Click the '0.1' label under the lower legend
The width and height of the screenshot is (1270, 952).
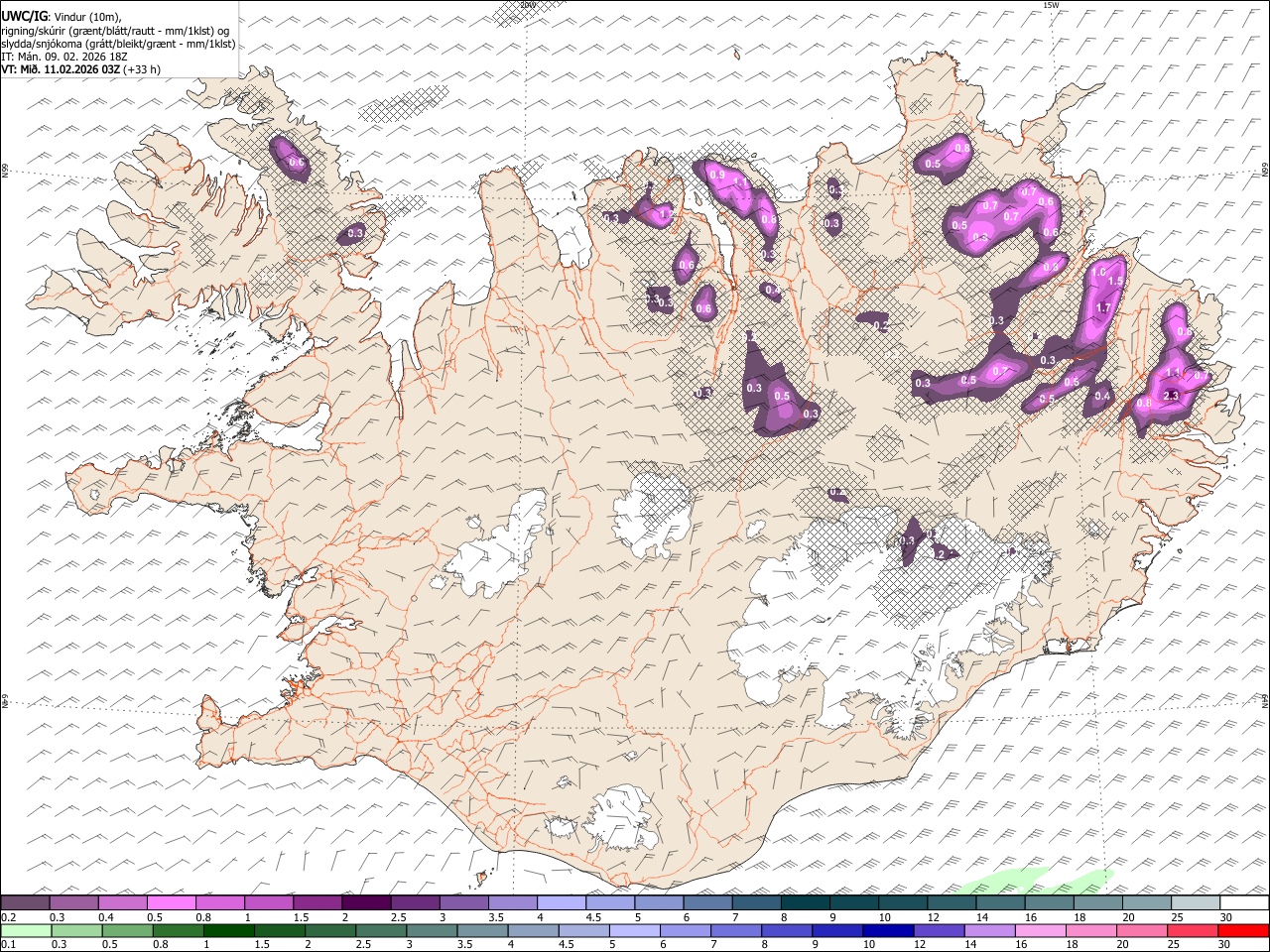[x=9, y=945]
